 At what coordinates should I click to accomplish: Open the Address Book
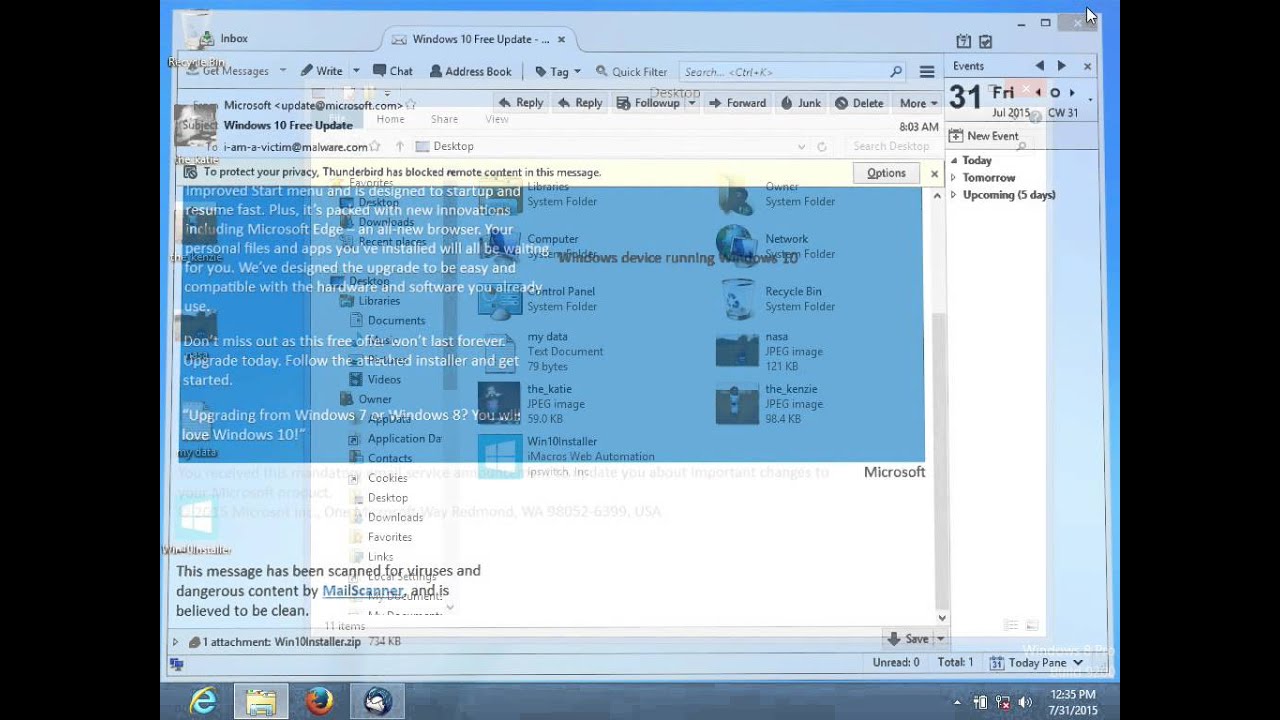pos(470,71)
